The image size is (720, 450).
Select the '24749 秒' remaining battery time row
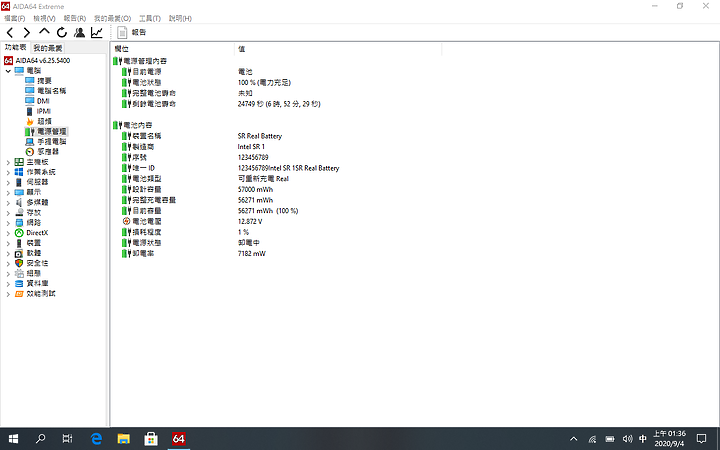(x=278, y=104)
